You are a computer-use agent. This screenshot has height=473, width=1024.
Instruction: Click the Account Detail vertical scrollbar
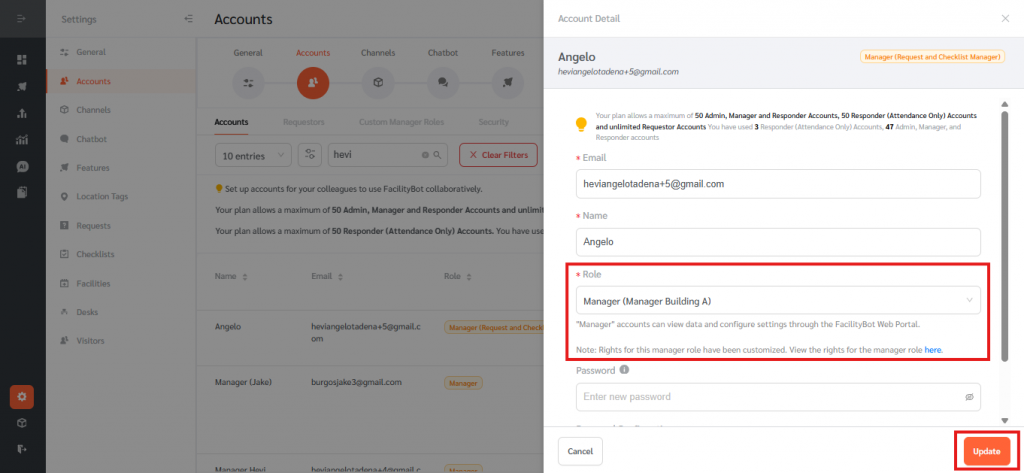point(1004,230)
